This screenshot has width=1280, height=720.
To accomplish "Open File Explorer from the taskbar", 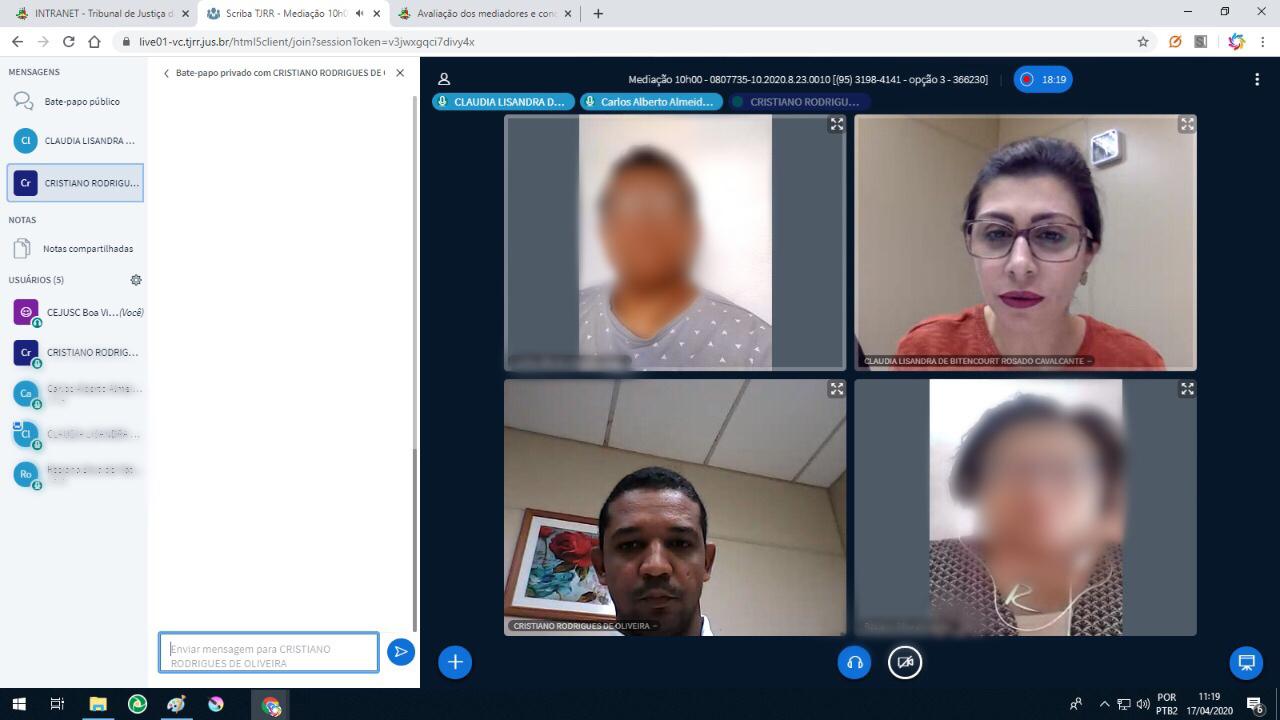I will click(98, 704).
